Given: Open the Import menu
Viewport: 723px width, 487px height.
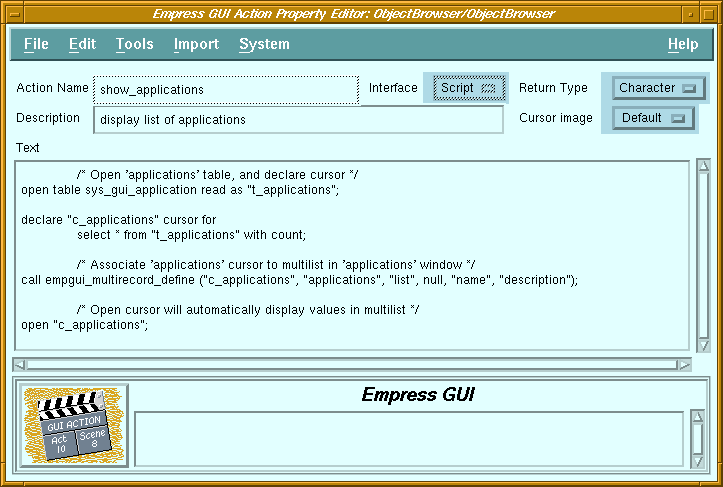Looking at the screenshot, I should tap(196, 44).
